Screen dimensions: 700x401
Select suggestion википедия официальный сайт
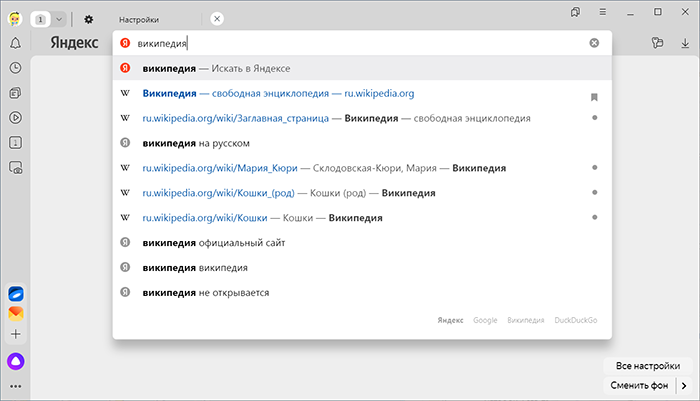point(362,243)
